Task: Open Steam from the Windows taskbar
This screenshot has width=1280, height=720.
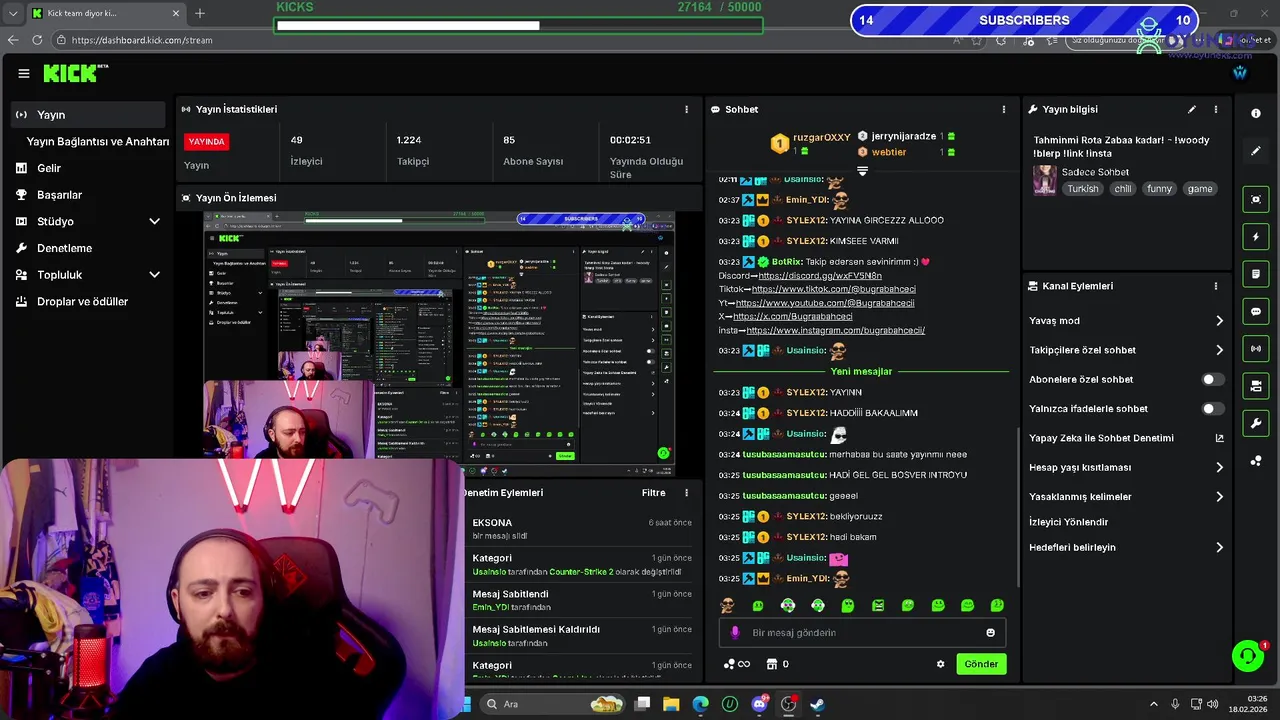Action: 817,704
